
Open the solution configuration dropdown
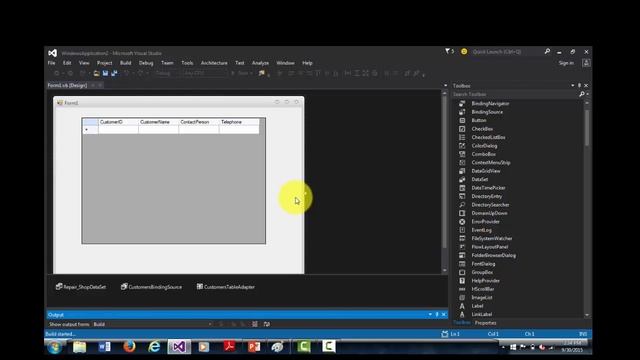tap(167, 73)
